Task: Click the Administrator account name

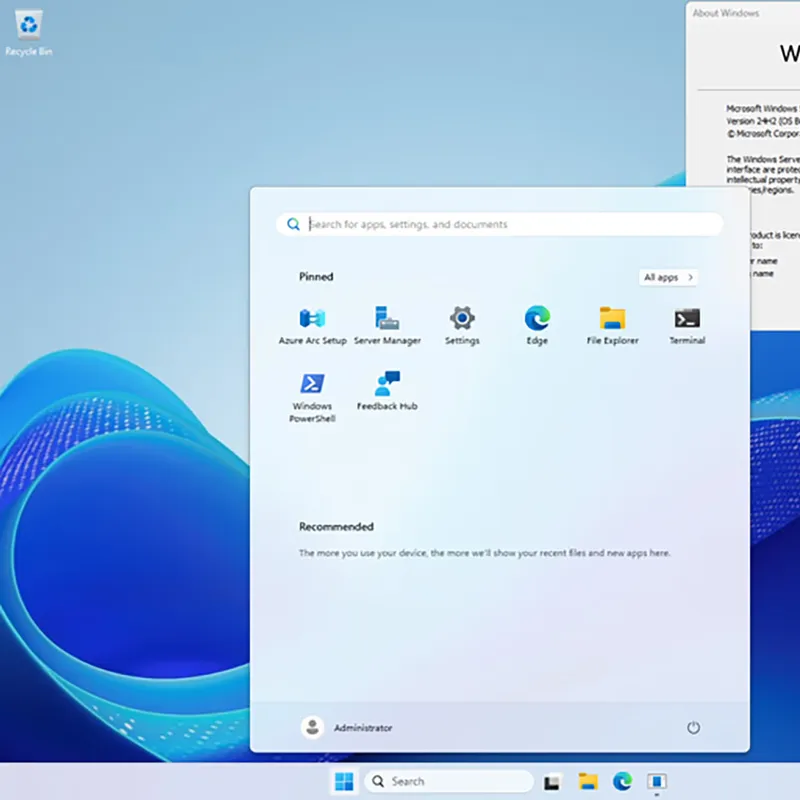Action: [x=363, y=728]
